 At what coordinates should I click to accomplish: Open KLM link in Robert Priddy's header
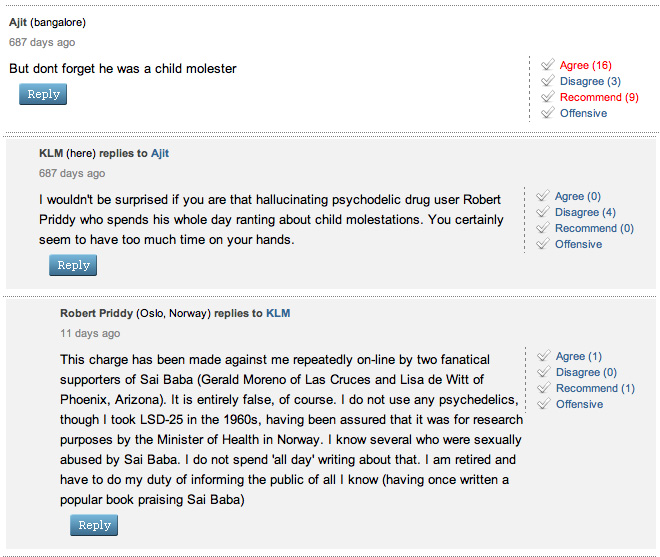click(278, 313)
